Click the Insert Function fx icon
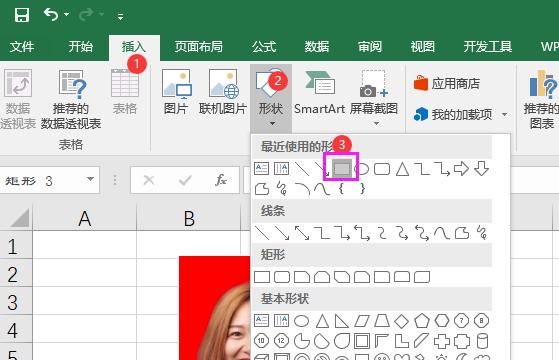The height and width of the screenshot is (360, 559). click(x=221, y=180)
